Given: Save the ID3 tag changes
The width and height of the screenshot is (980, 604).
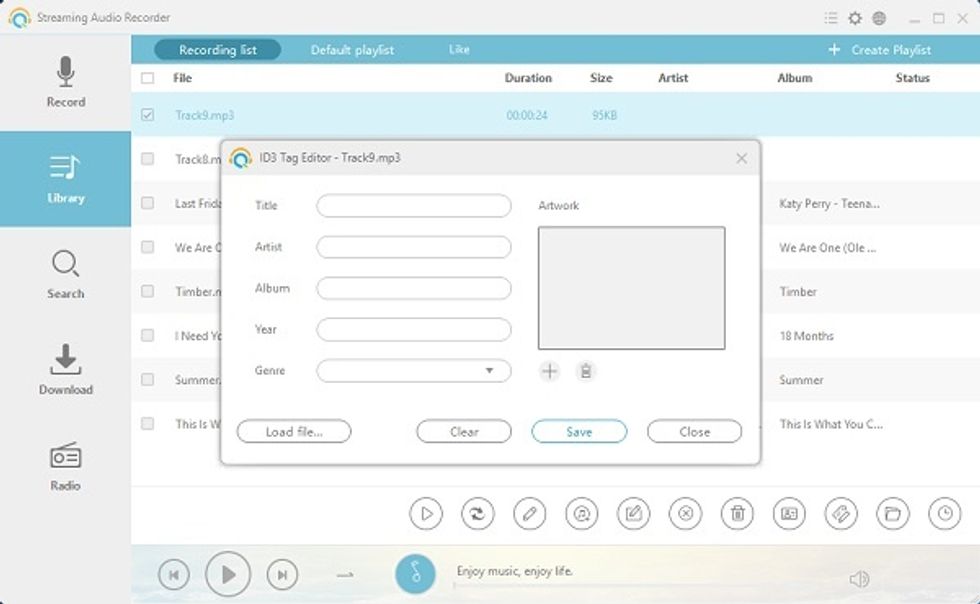Looking at the screenshot, I should 578,431.
